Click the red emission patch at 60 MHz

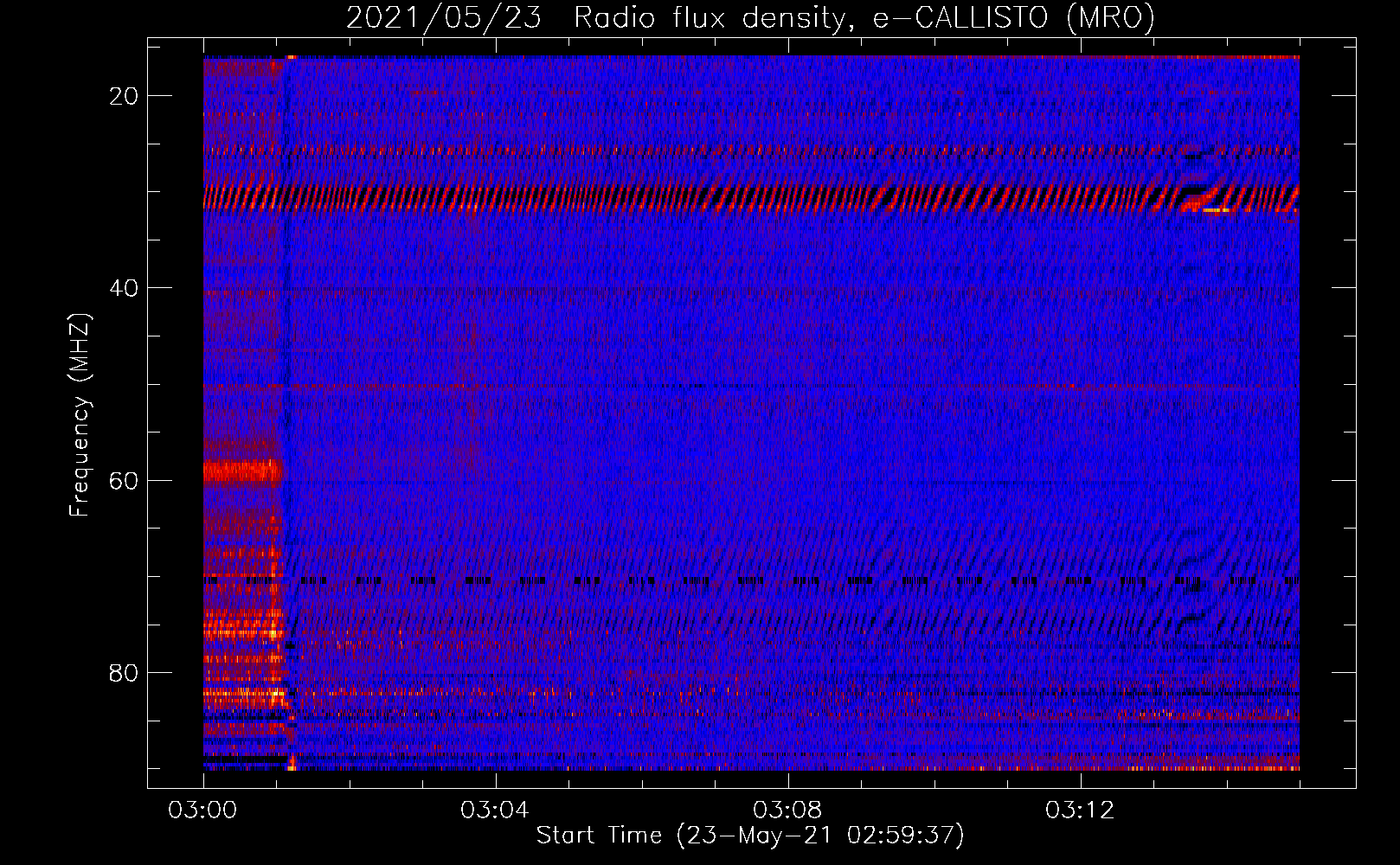click(242, 471)
